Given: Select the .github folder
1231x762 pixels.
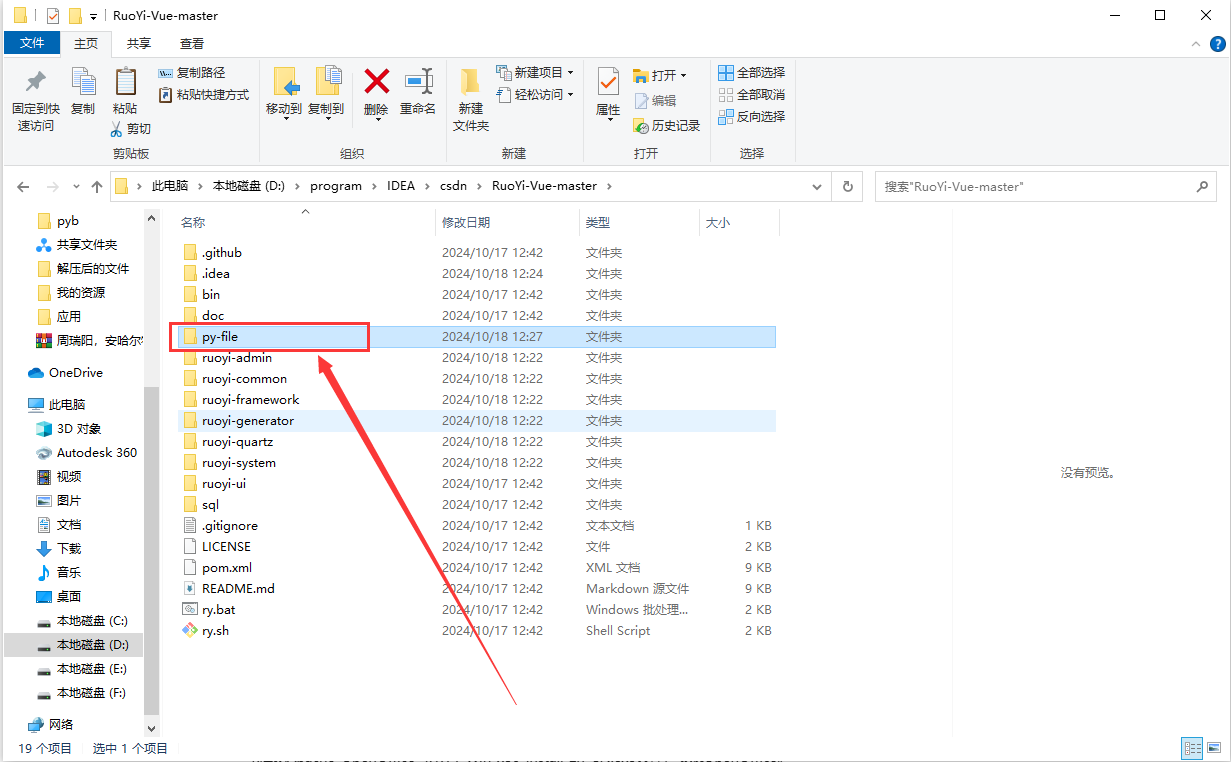Looking at the screenshot, I should pyautogui.click(x=221, y=253).
